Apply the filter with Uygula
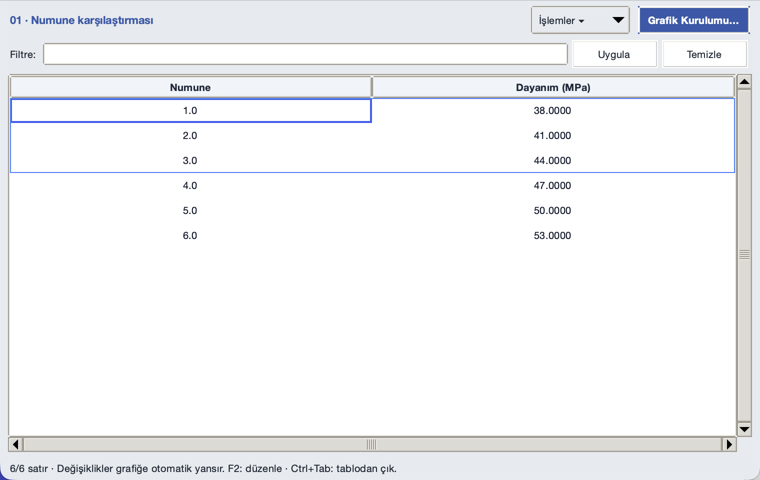 (x=615, y=54)
